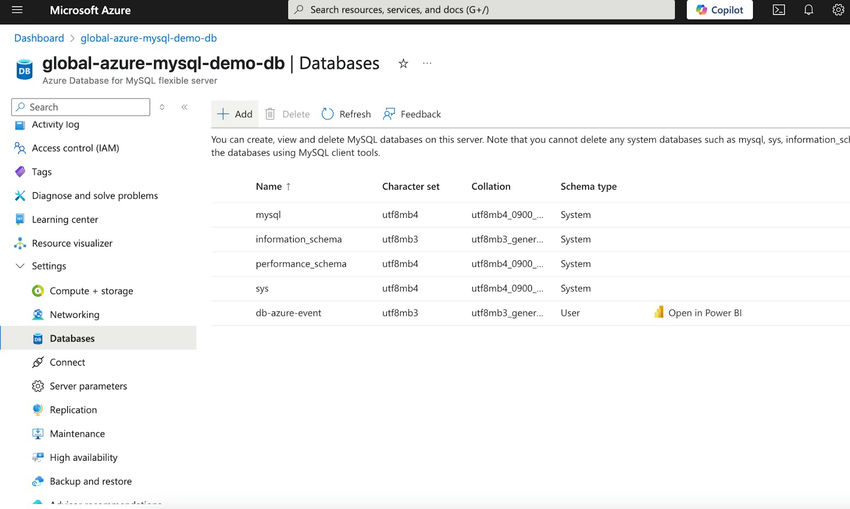Click the Server parameters gear icon
The height and width of the screenshot is (509, 850).
pos(38,386)
